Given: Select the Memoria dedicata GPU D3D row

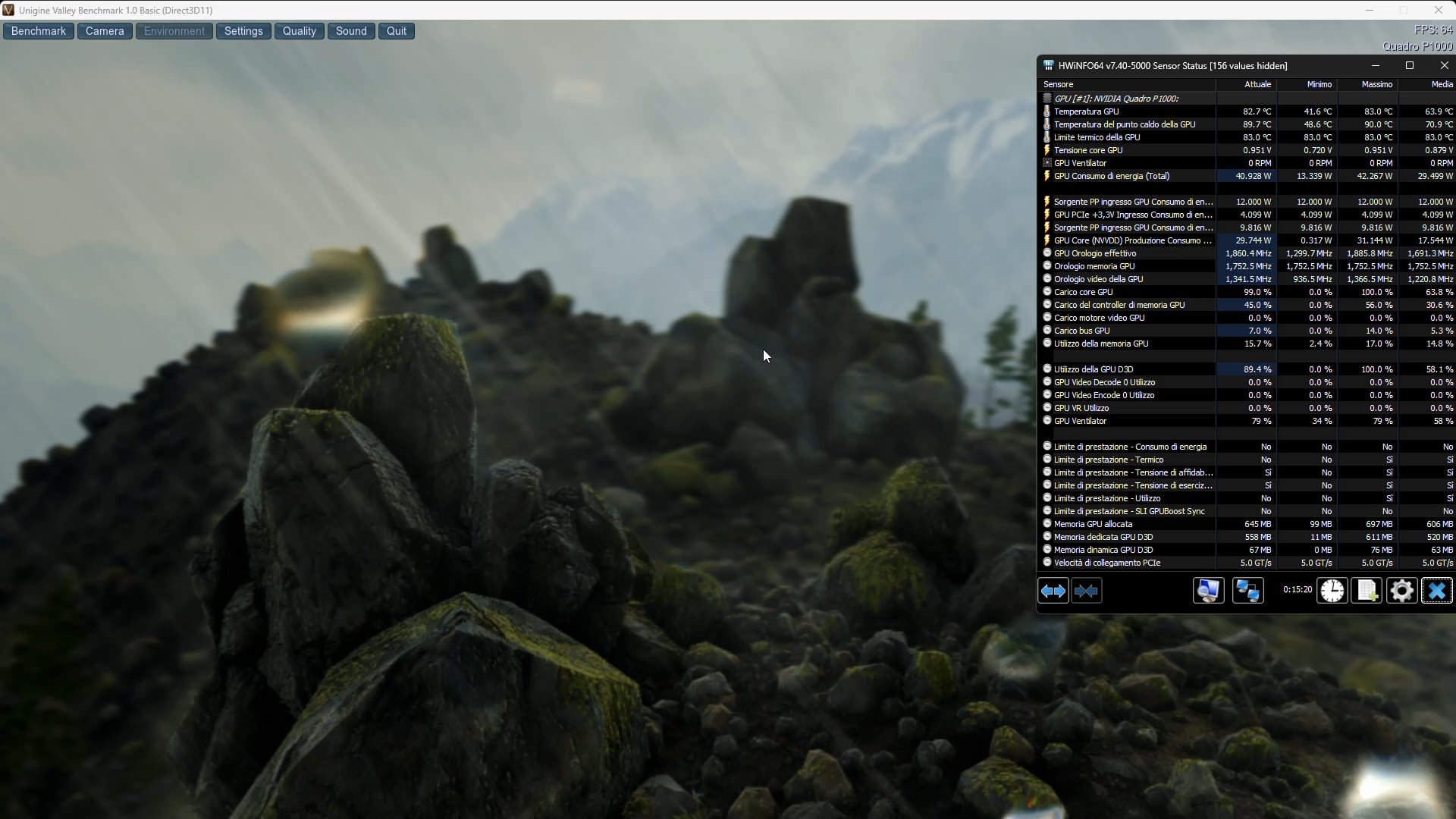Looking at the screenshot, I should [x=1246, y=537].
